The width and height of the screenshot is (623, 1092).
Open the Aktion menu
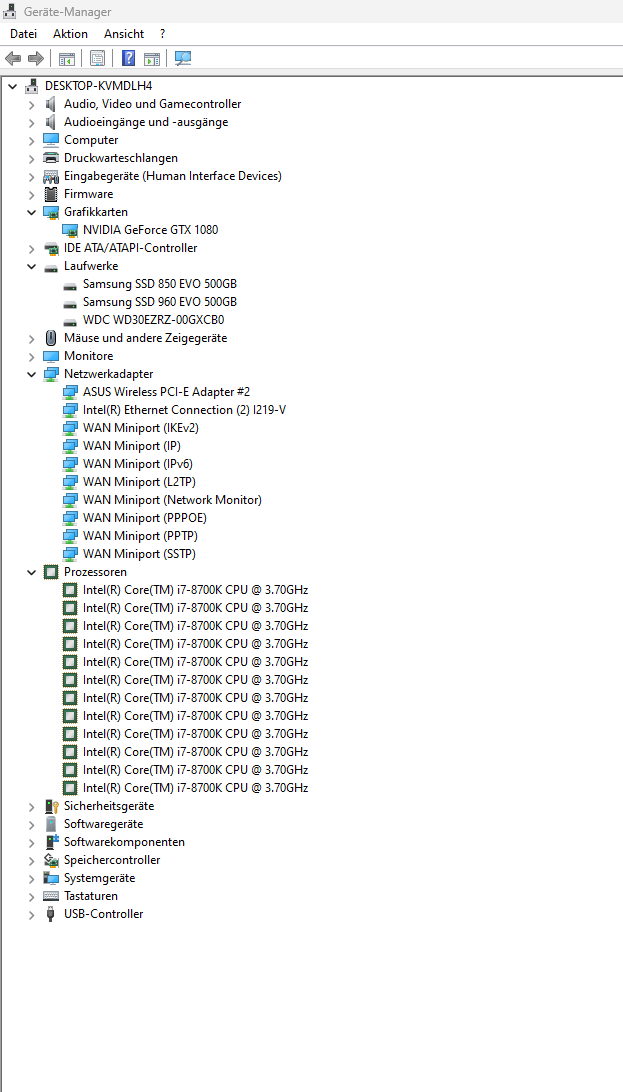click(x=70, y=33)
